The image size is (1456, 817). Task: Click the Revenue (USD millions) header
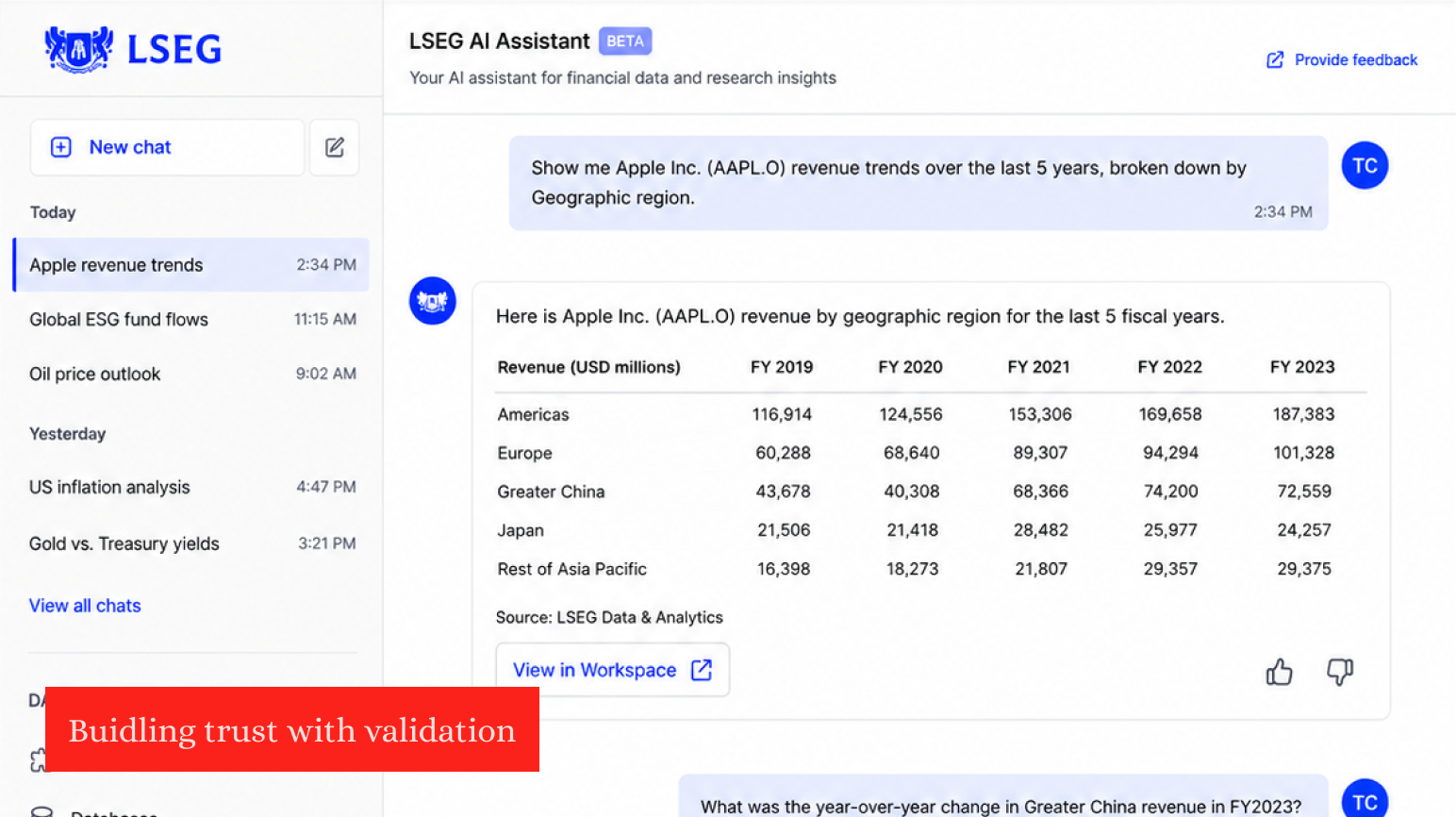588,367
